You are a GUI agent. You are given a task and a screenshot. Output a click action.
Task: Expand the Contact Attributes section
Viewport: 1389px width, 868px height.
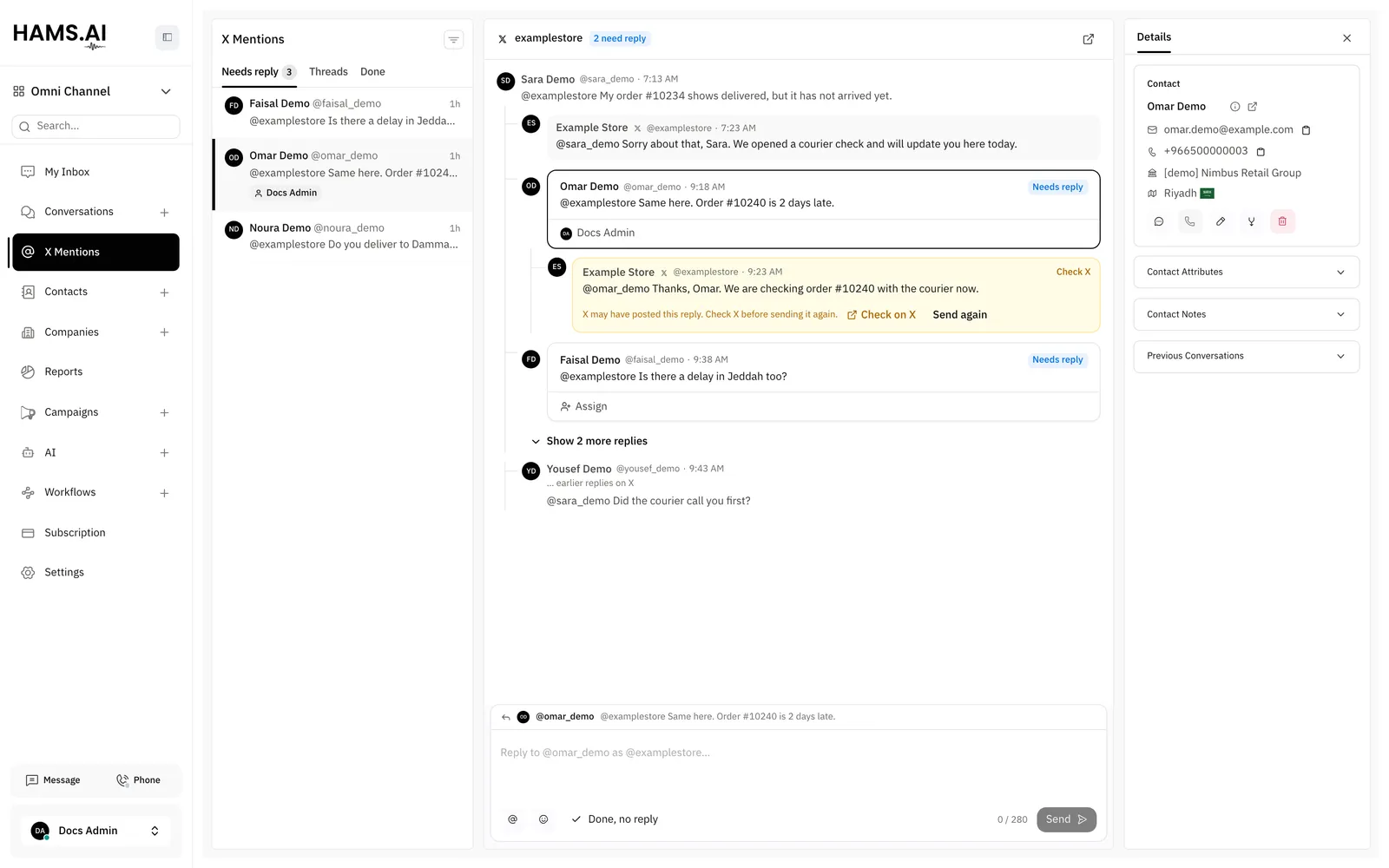pyautogui.click(x=1246, y=273)
